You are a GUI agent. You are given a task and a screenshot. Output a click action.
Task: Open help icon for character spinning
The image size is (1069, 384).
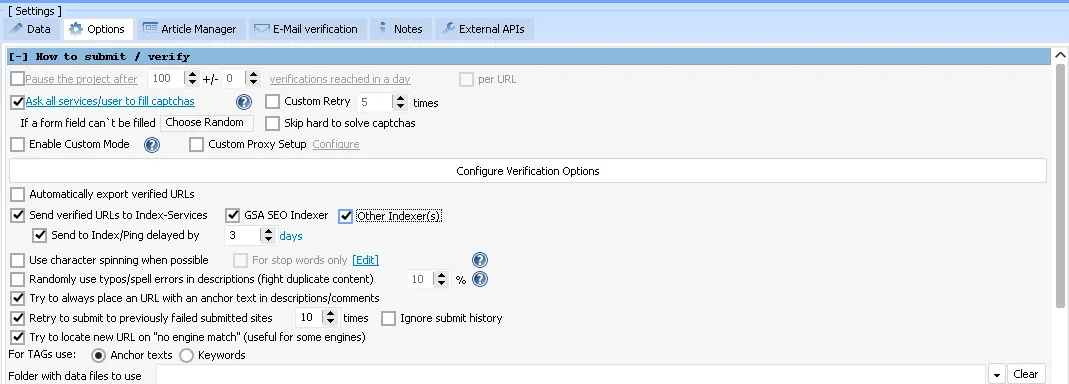pyautogui.click(x=480, y=260)
